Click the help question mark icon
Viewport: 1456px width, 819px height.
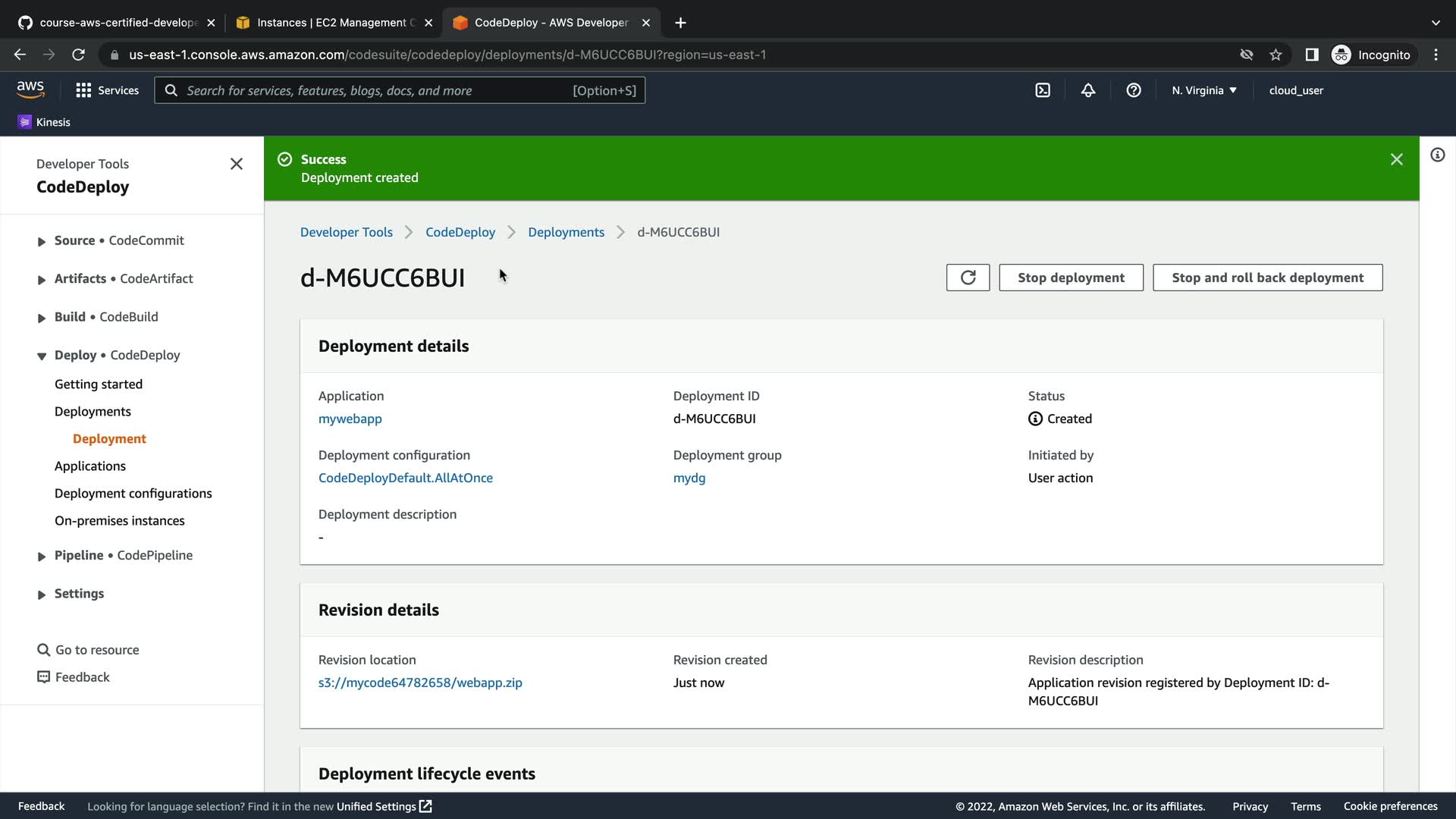[x=1134, y=90]
